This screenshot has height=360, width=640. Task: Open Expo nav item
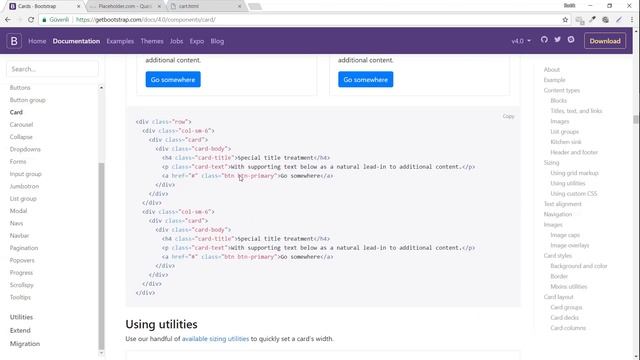pos(197,41)
